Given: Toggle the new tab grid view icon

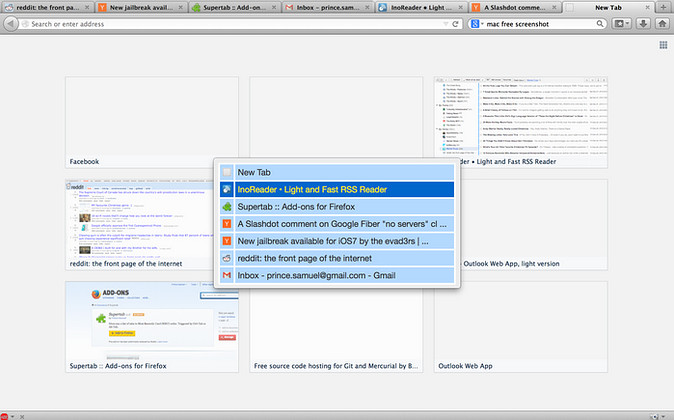Looking at the screenshot, I should tap(663, 45).
